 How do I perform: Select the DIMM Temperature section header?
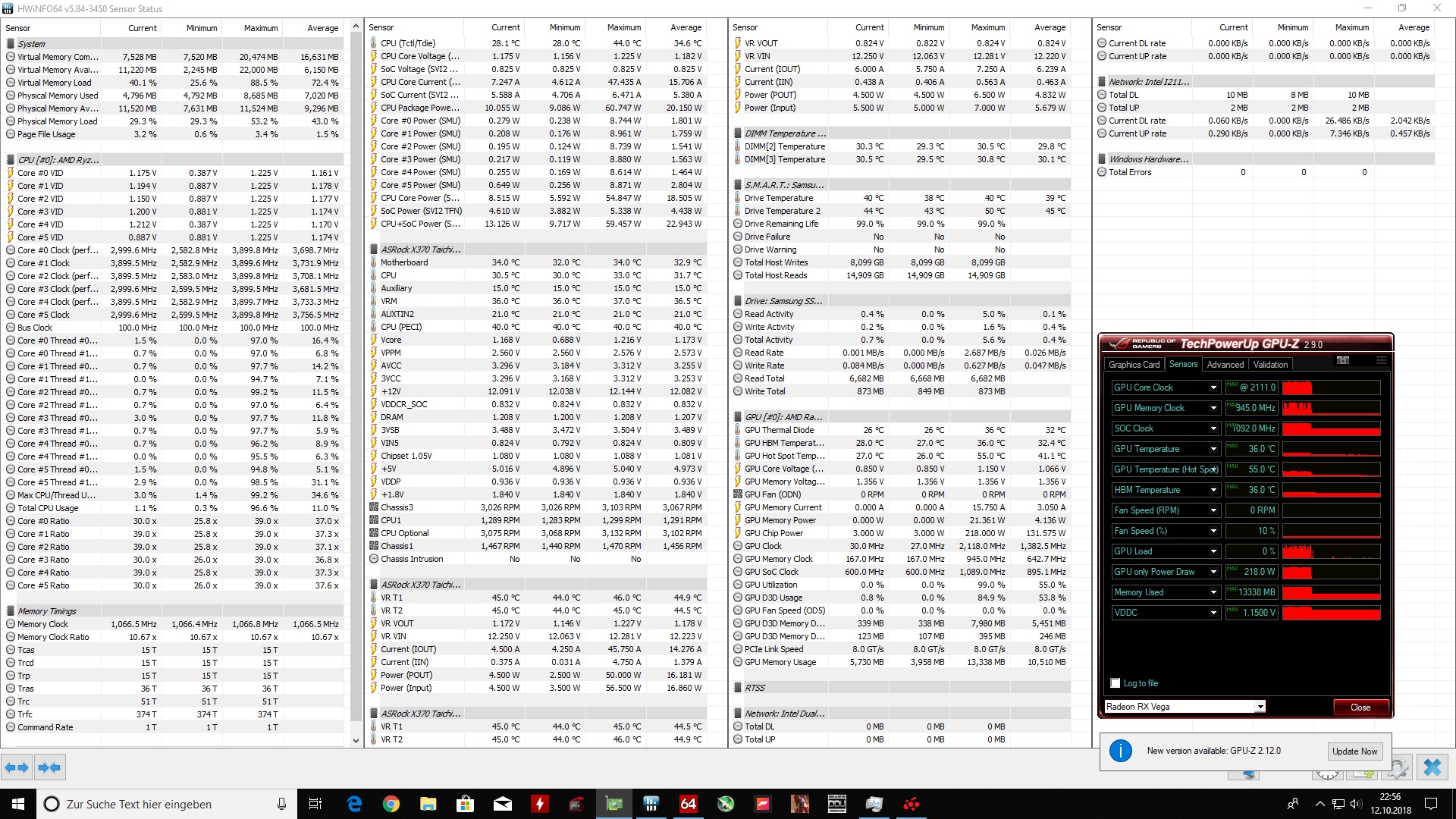901,133
